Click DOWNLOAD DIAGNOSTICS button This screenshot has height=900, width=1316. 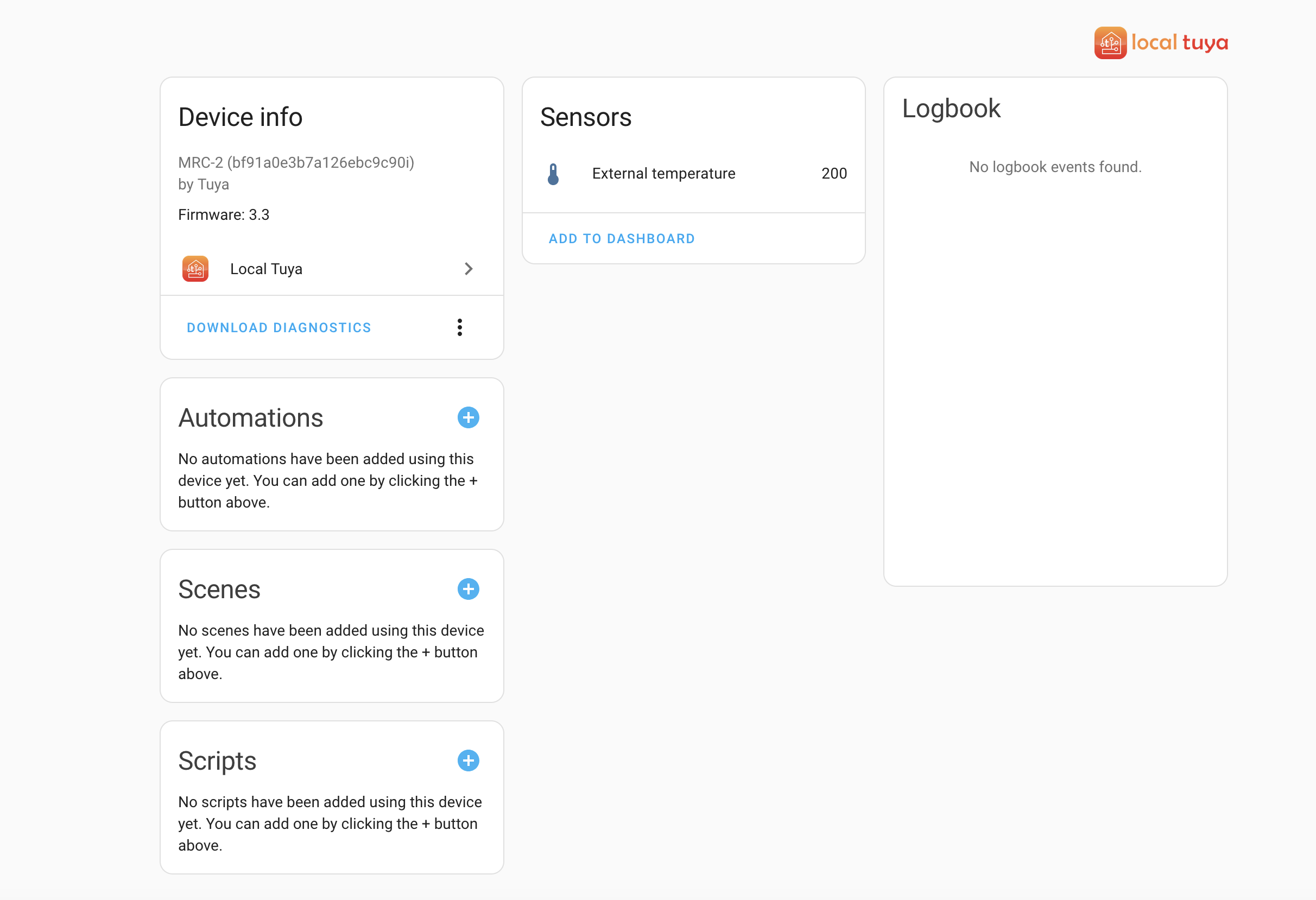pyautogui.click(x=279, y=328)
